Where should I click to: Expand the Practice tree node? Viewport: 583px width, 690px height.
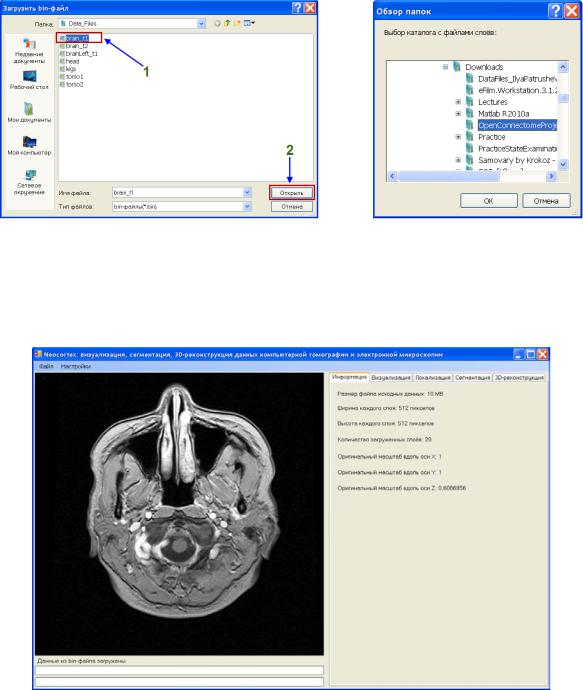click(x=458, y=137)
